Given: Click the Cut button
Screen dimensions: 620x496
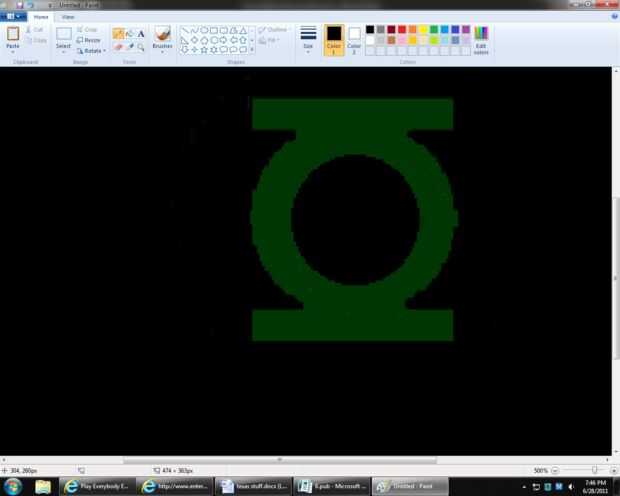Looking at the screenshot, I should [34, 30].
